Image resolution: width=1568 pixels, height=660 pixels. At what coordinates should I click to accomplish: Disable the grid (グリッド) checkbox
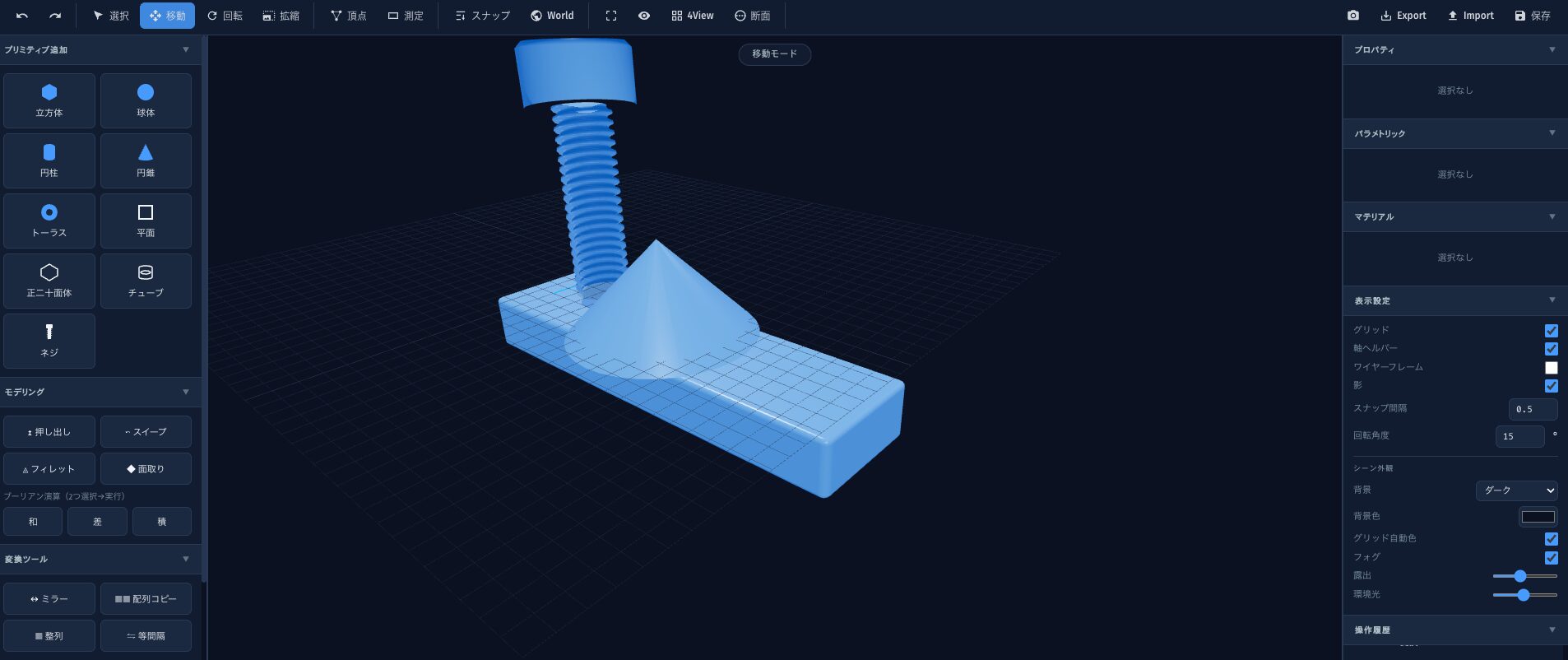click(1551, 331)
